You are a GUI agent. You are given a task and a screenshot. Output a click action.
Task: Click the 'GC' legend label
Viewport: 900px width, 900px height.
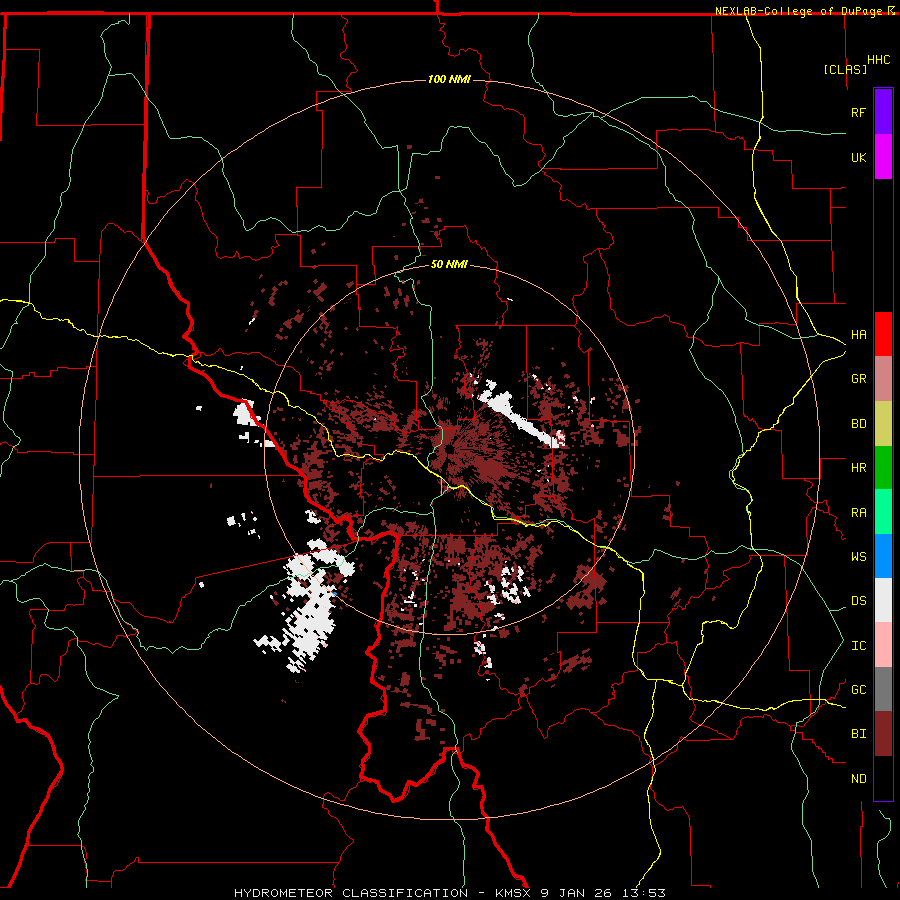858,690
